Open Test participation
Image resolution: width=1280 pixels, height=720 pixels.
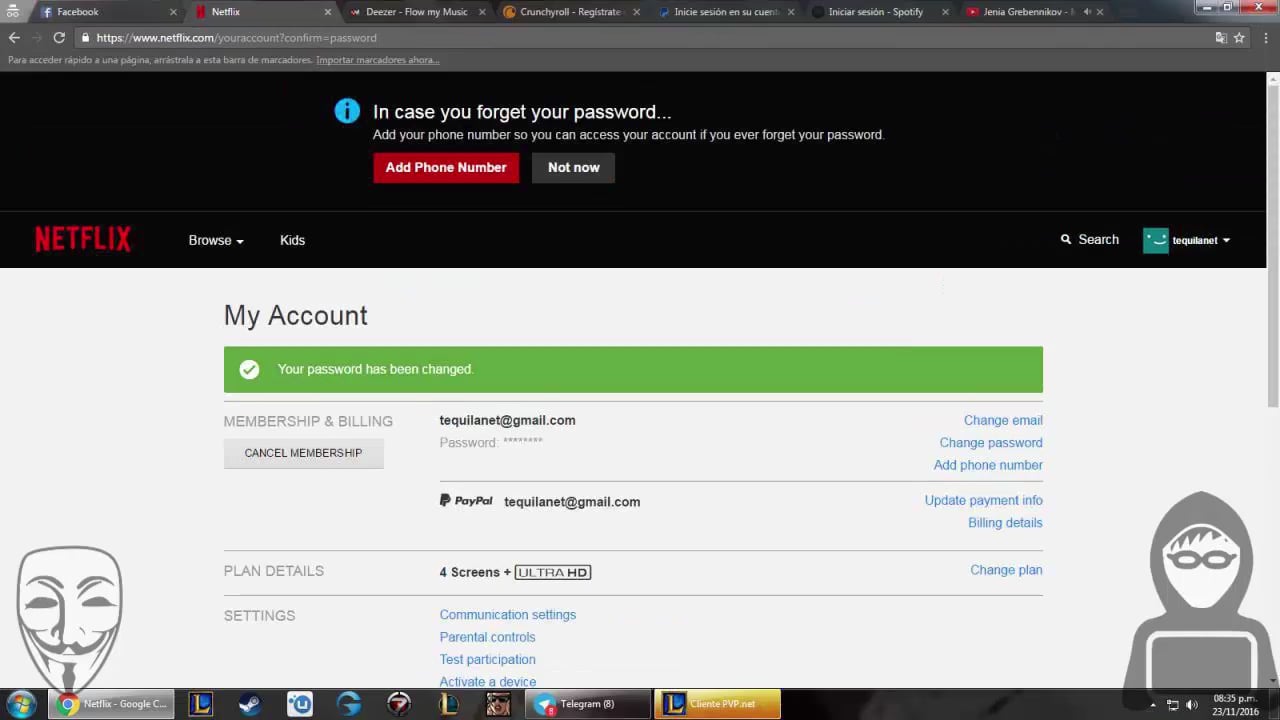pos(488,659)
